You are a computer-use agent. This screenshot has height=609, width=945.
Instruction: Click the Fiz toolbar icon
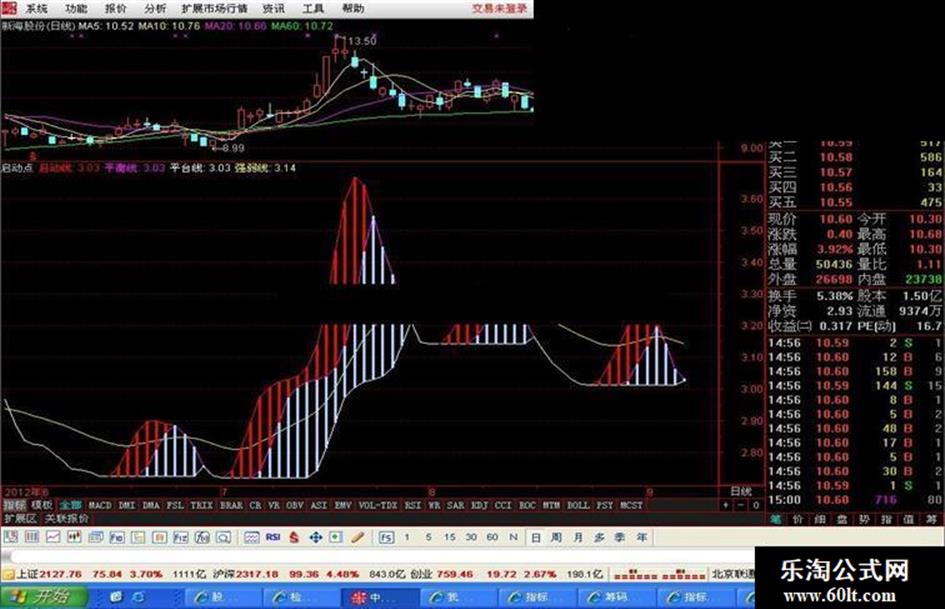coord(181,537)
